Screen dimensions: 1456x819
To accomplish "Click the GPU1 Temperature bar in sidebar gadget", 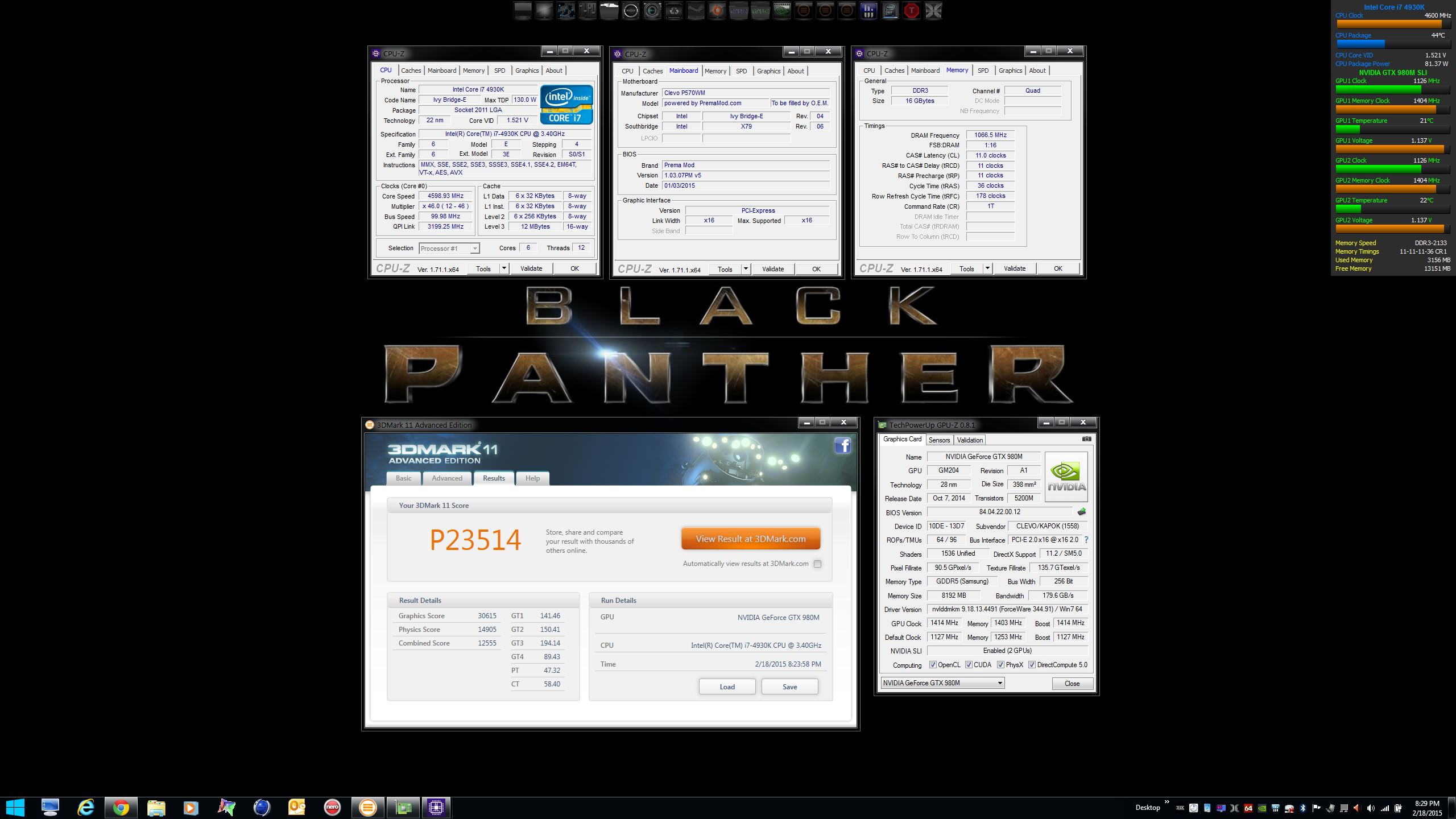I will [1393, 130].
